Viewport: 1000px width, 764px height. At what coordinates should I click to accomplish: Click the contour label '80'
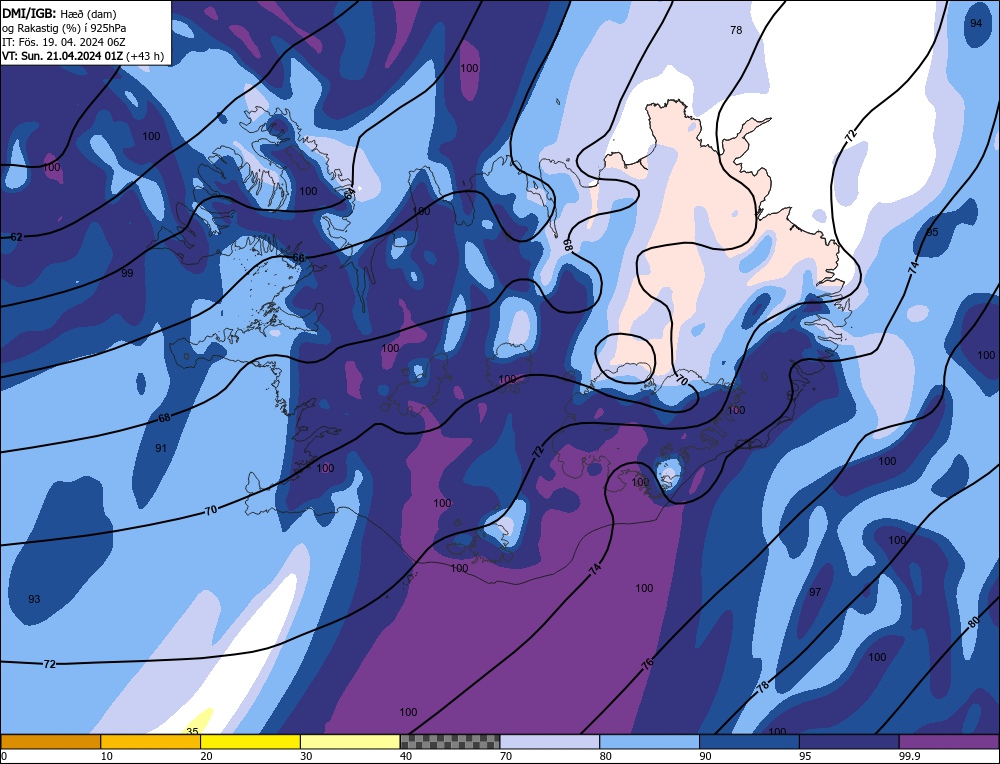click(x=973, y=622)
